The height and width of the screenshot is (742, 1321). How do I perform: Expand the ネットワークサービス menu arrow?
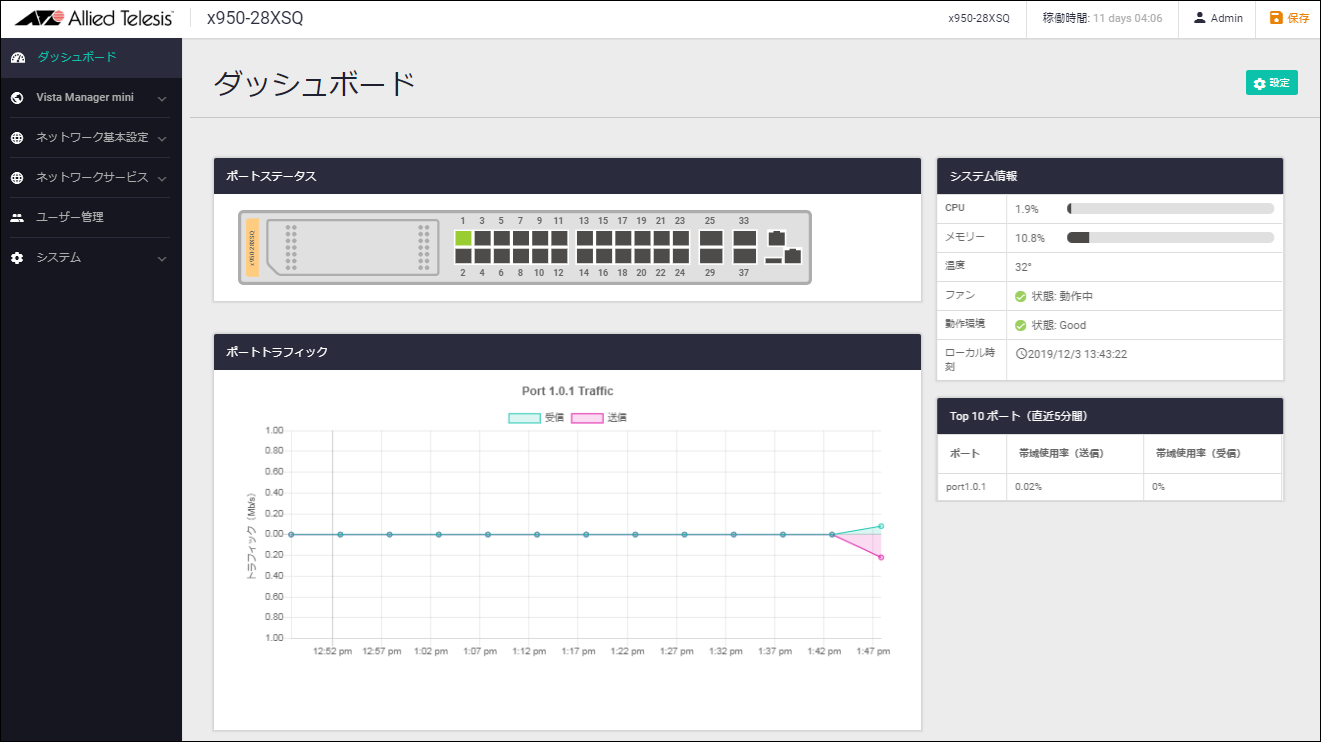click(x=162, y=178)
